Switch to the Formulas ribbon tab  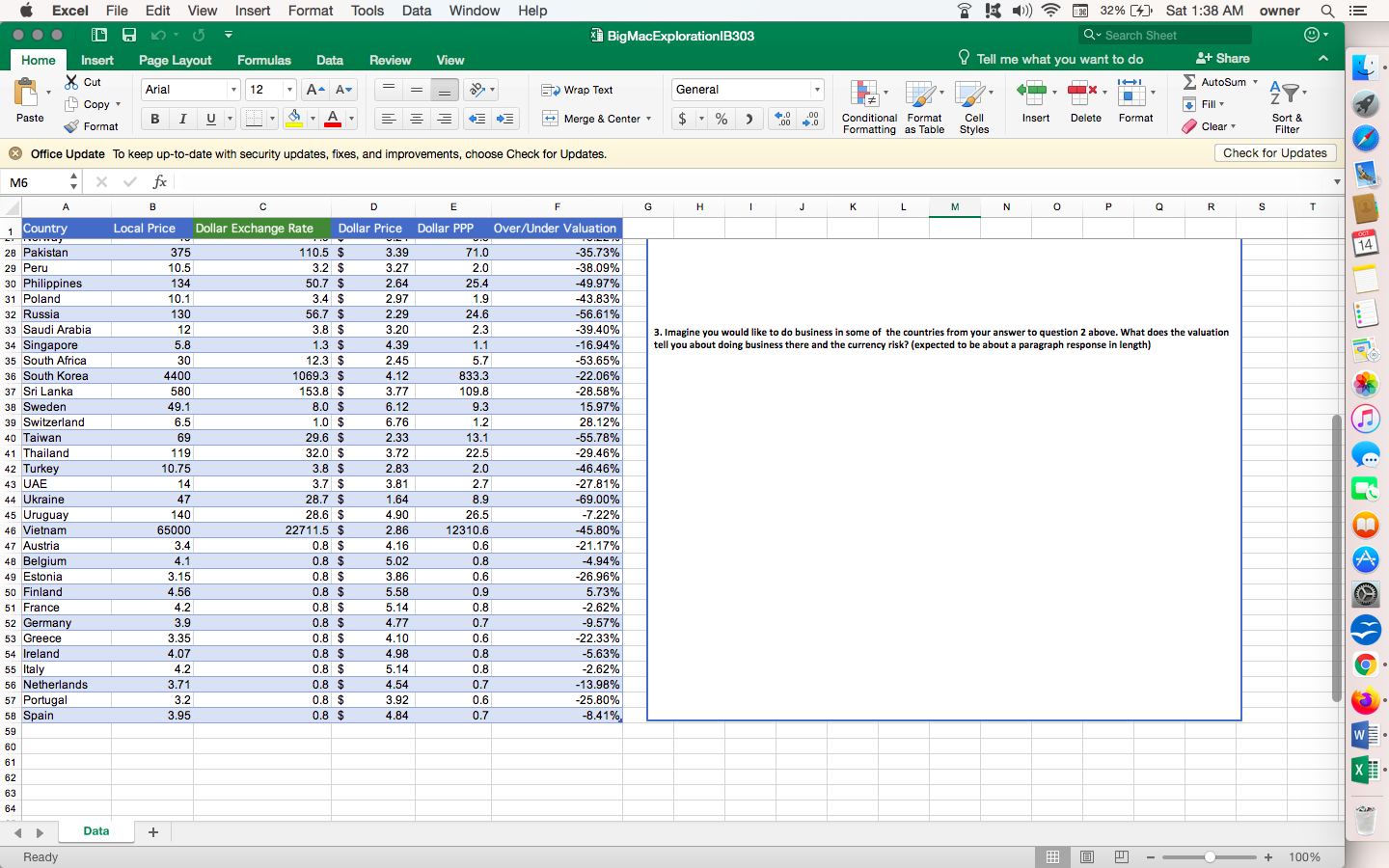pos(263,60)
